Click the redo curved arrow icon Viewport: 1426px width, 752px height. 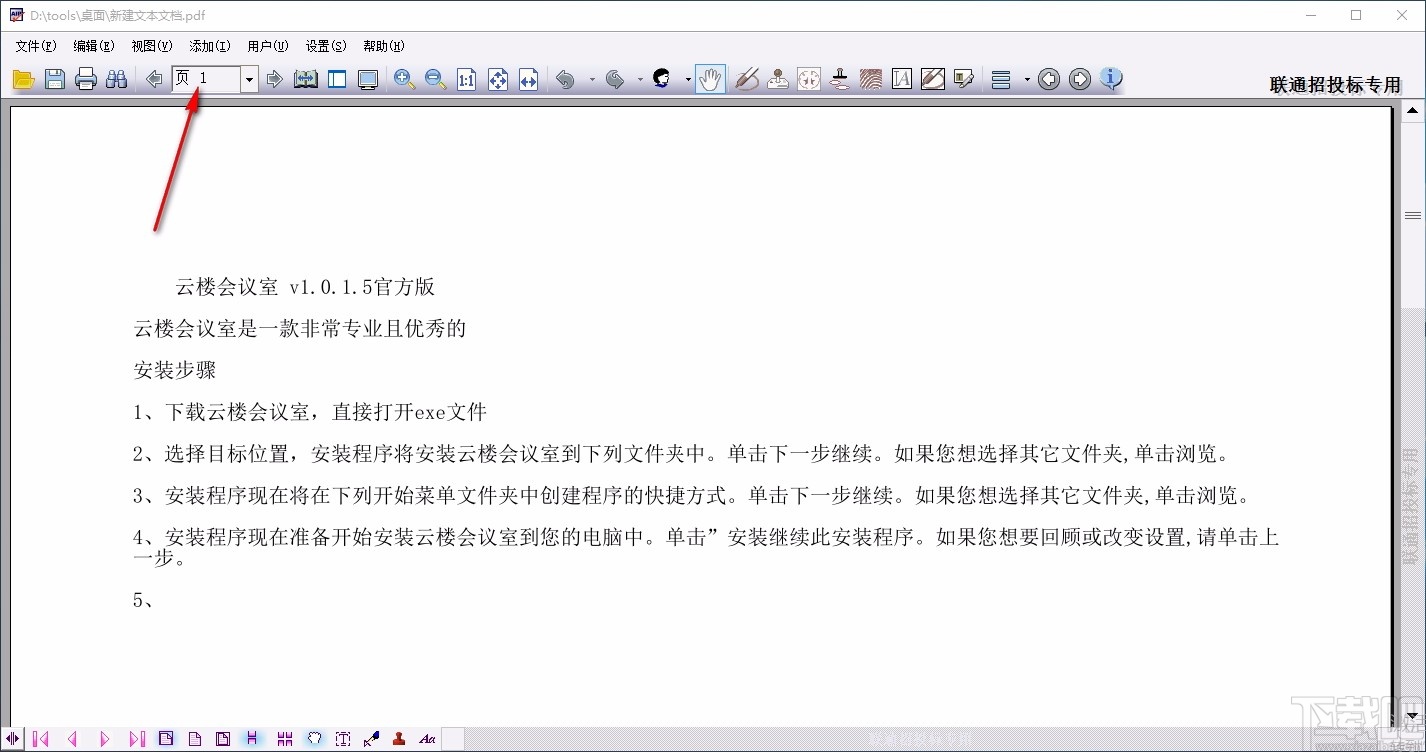pyautogui.click(x=615, y=80)
